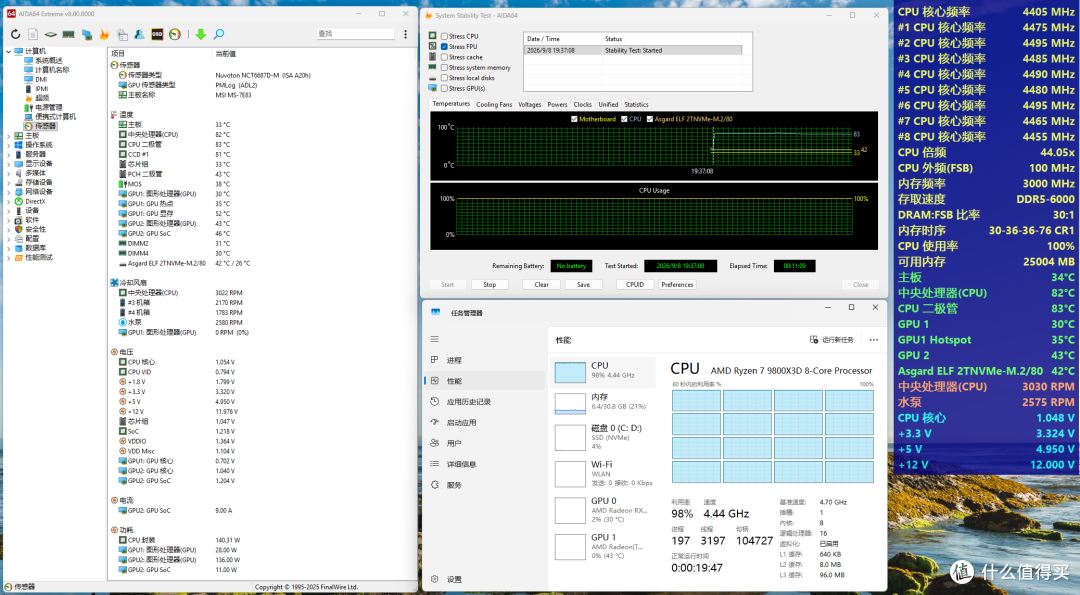Viewport: 1080px width, 595px height.
Task: Toggle Asgard ELF 2TNVMe graph checkbox
Action: tap(650, 119)
